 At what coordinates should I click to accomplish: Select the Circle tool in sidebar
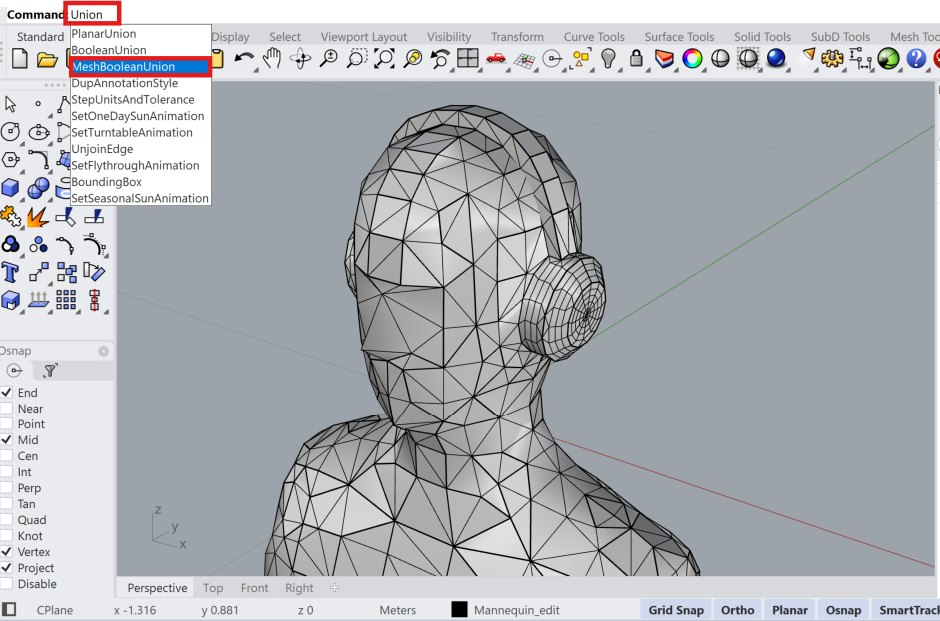[11, 131]
